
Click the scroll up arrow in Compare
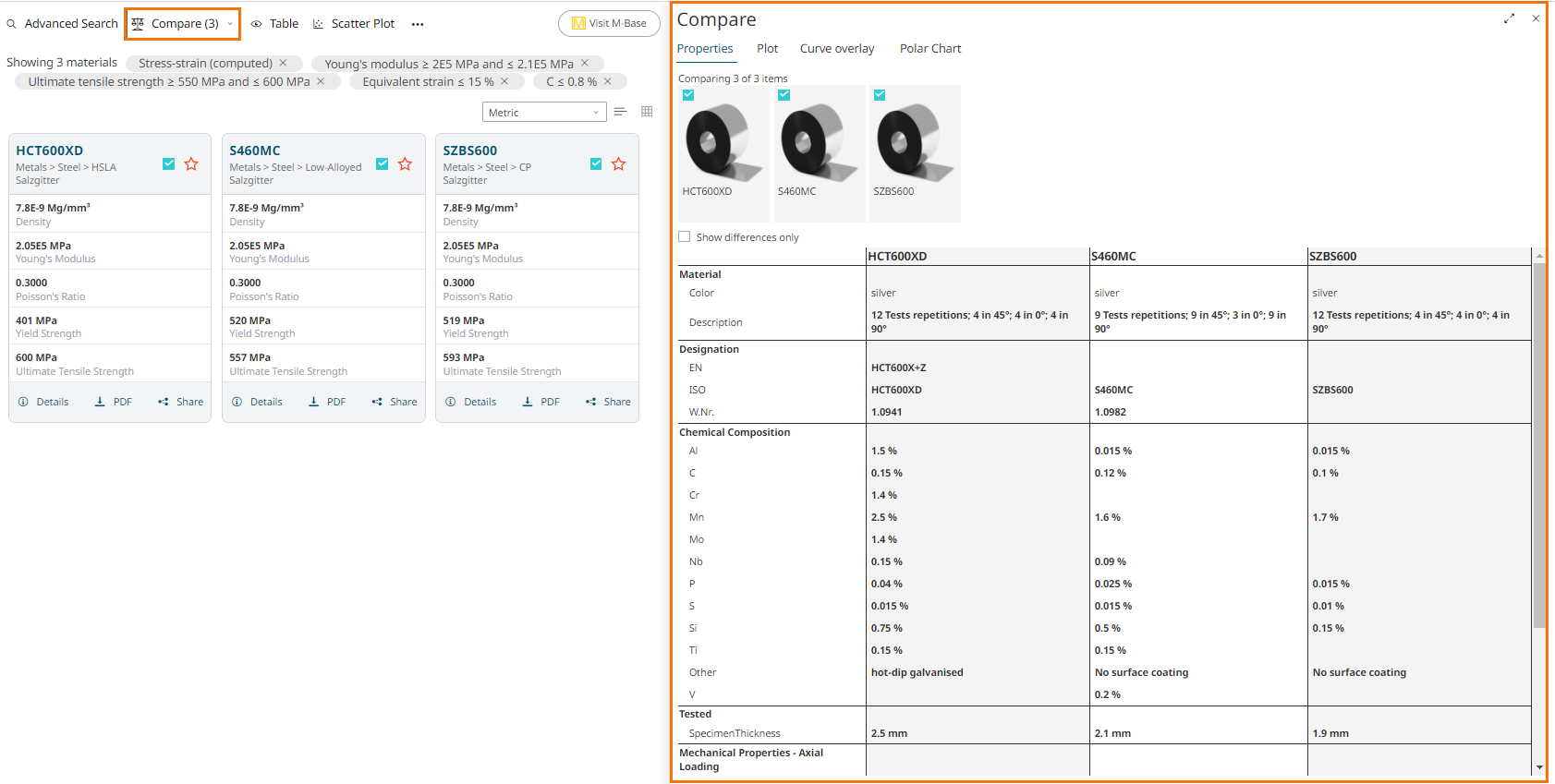coord(1539,256)
